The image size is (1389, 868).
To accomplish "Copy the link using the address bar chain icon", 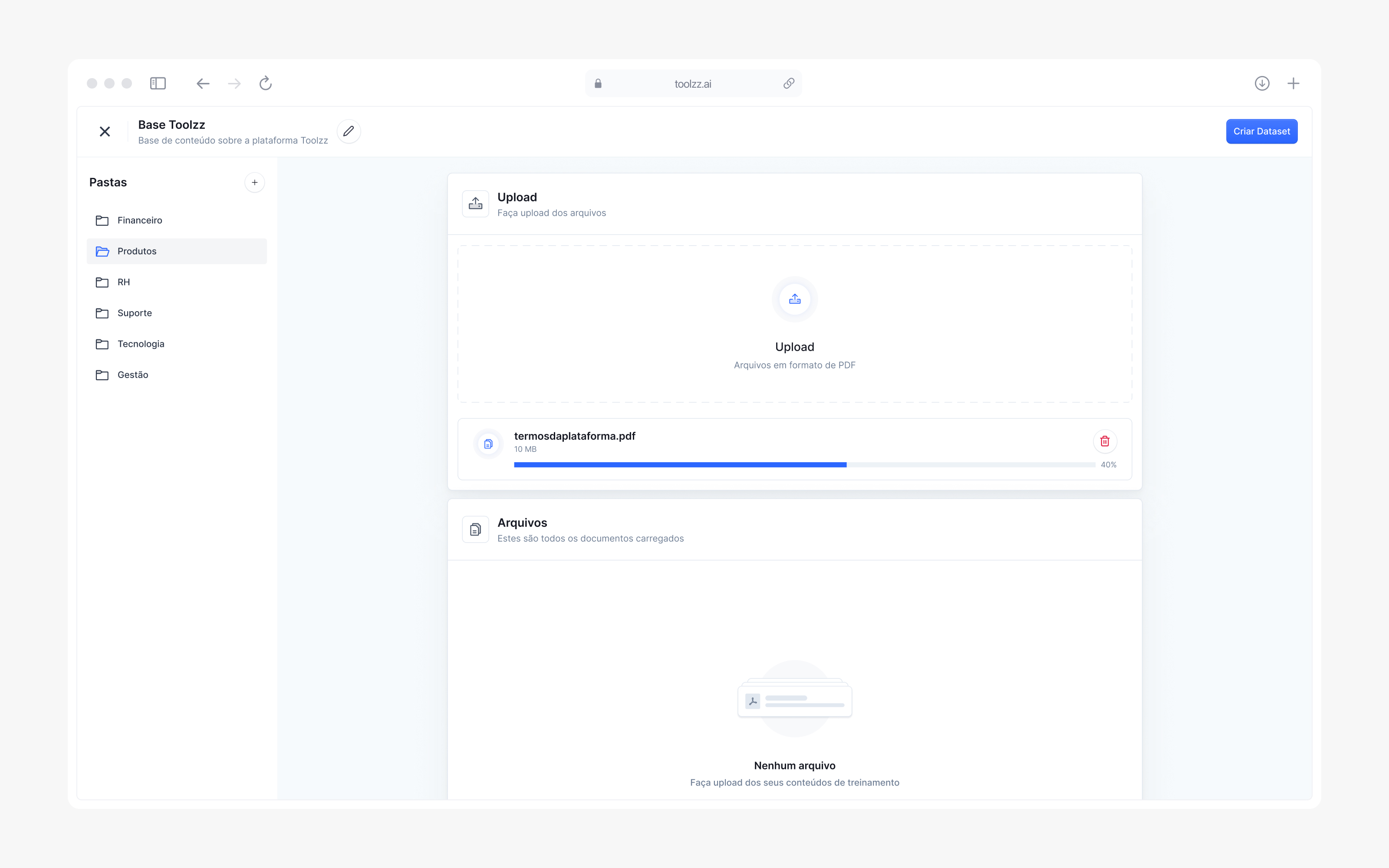I will (x=789, y=84).
